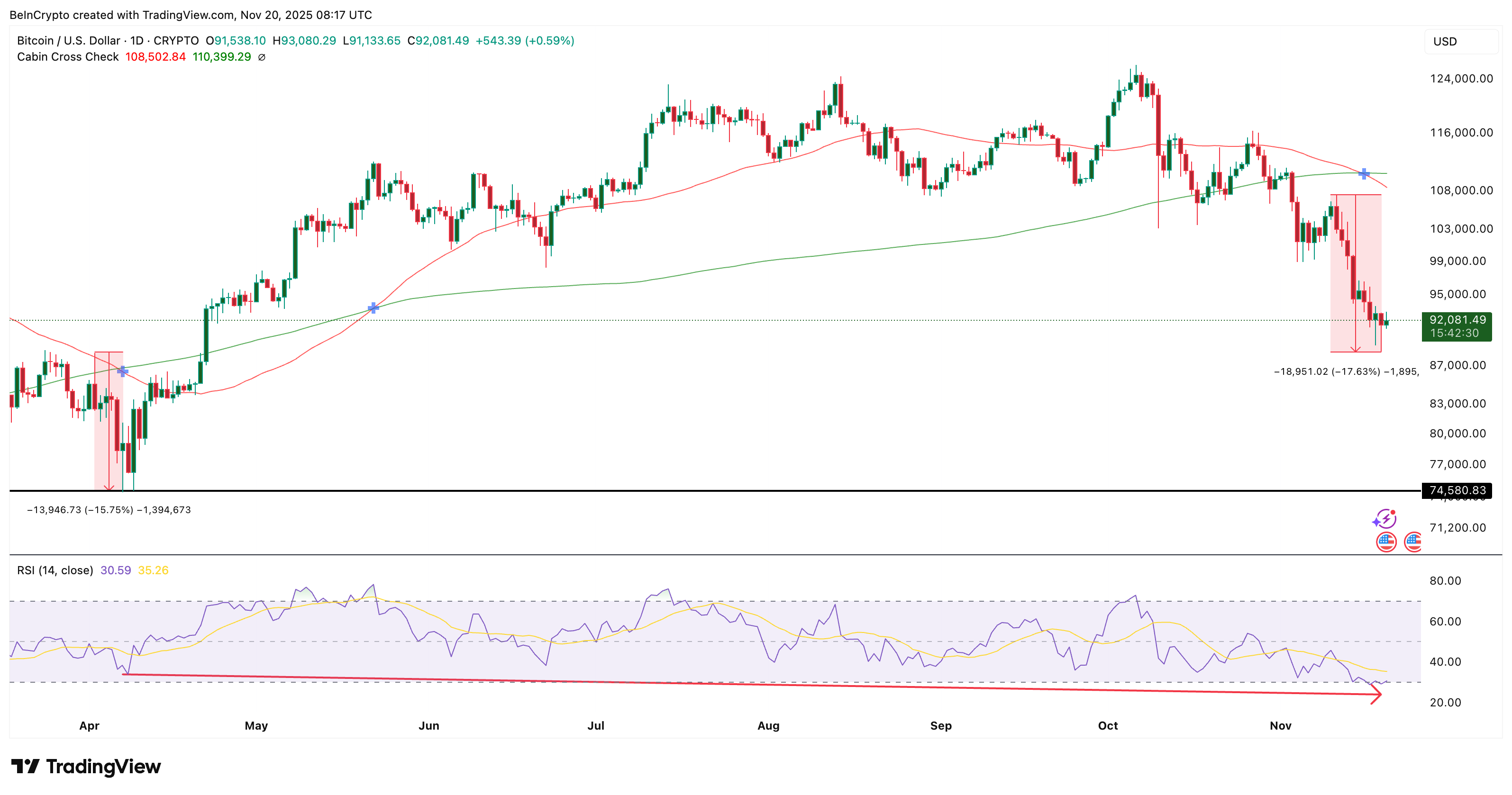Select the RSI (14, close) pane title
This screenshot has height=795, width=1512.
point(54,569)
